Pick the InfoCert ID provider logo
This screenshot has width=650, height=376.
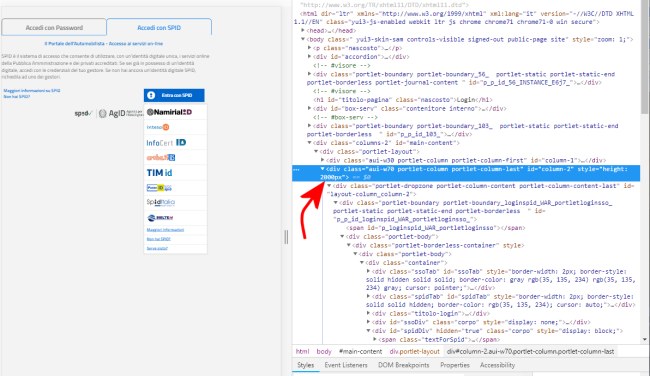tap(166, 143)
